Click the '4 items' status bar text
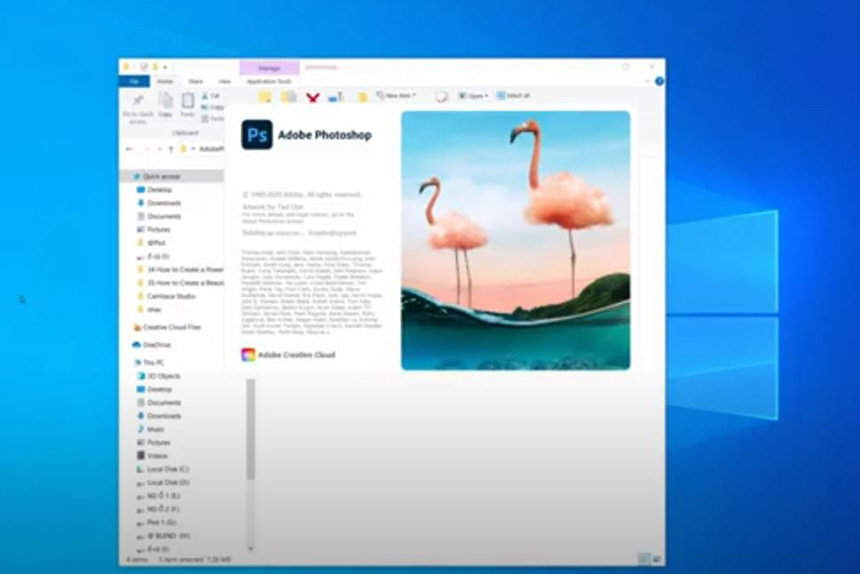 (137, 560)
